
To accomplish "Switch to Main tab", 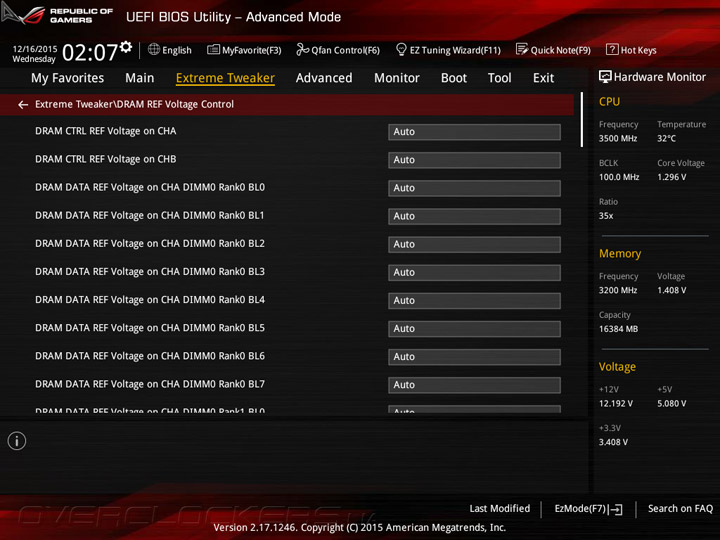I will click(x=140, y=78).
